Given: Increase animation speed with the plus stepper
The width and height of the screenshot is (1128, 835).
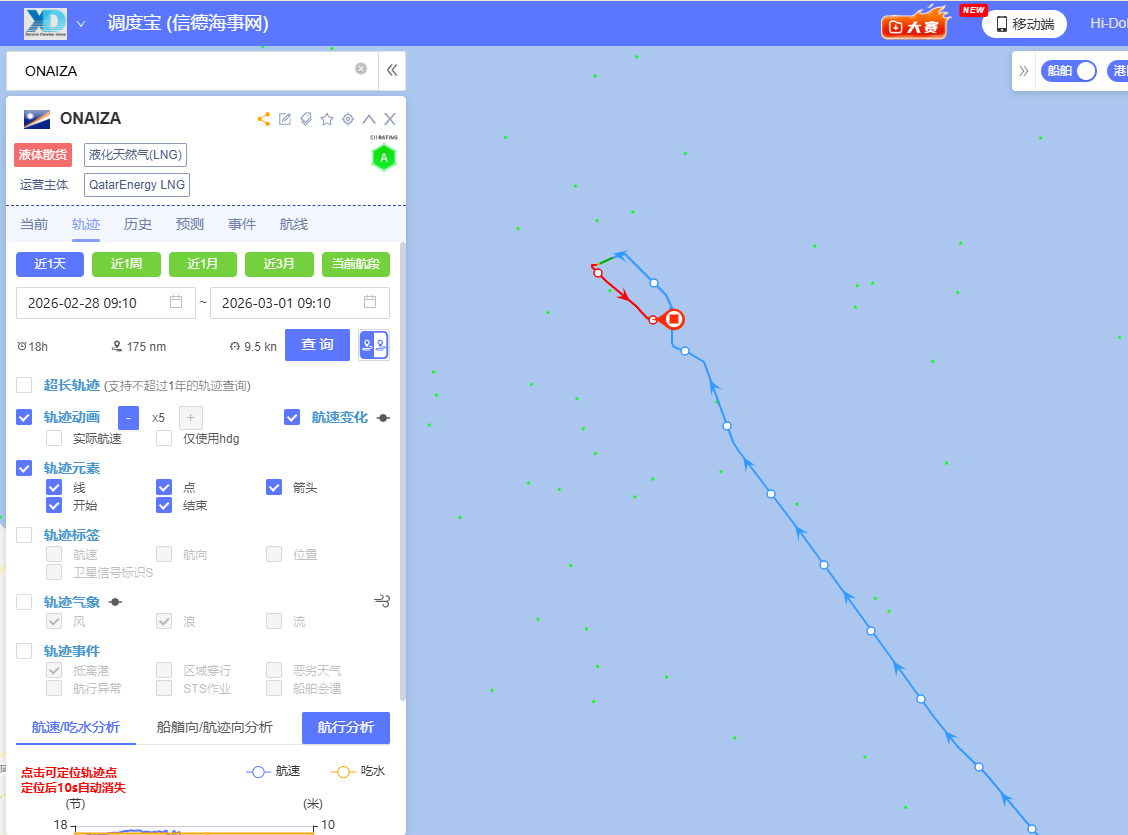Looking at the screenshot, I should 191,418.
